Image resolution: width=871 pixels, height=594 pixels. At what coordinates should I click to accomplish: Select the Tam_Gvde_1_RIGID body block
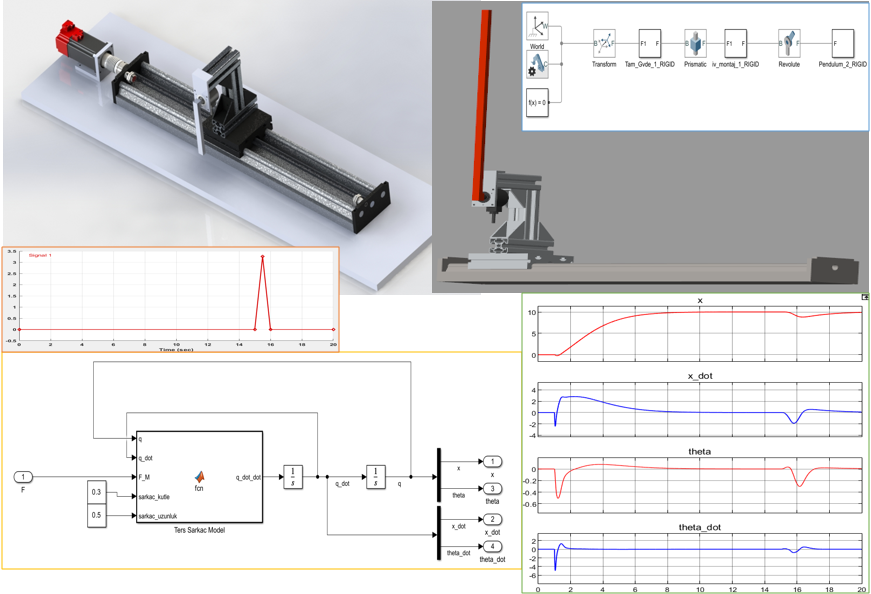[x=650, y=42]
